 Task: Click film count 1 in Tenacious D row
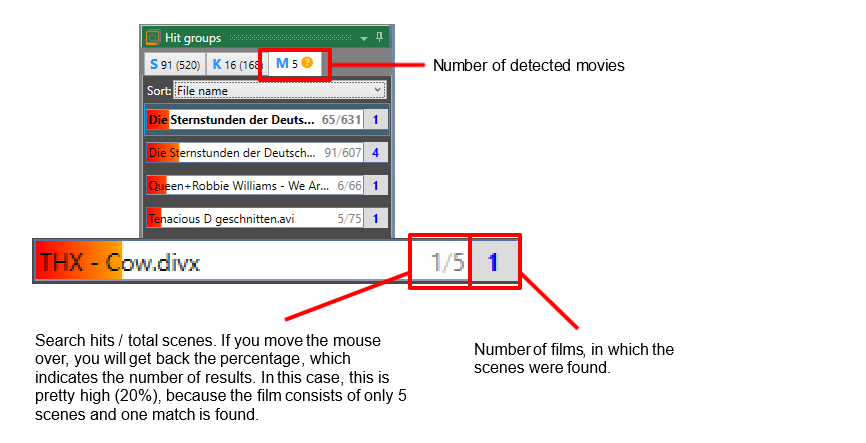[x=376, y=219]
